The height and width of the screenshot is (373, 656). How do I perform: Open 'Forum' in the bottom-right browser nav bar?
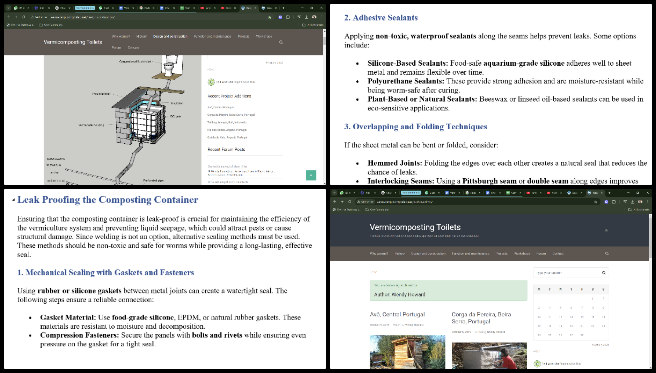click(541, 253)
